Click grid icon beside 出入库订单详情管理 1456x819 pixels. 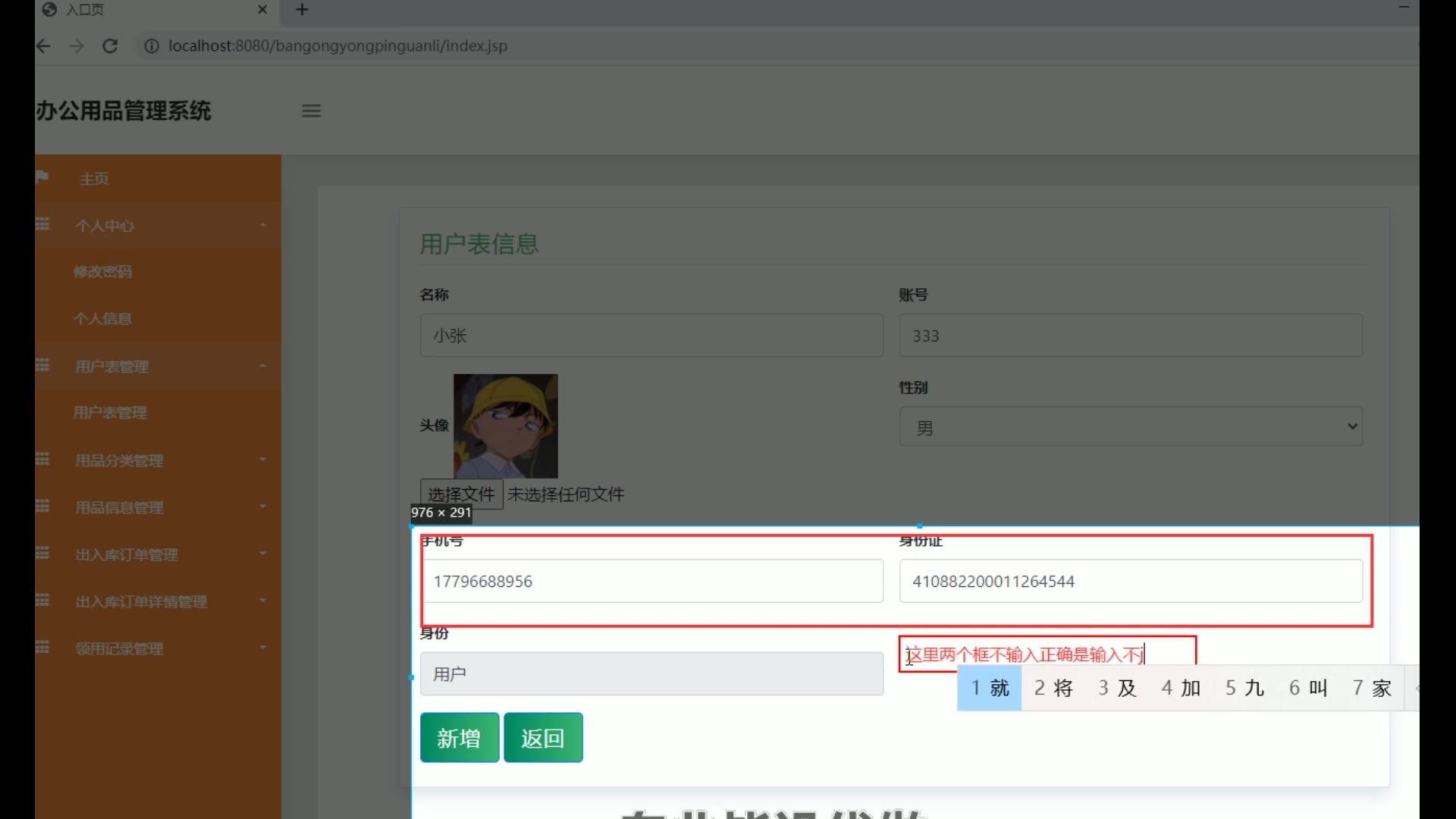[42, 601]
